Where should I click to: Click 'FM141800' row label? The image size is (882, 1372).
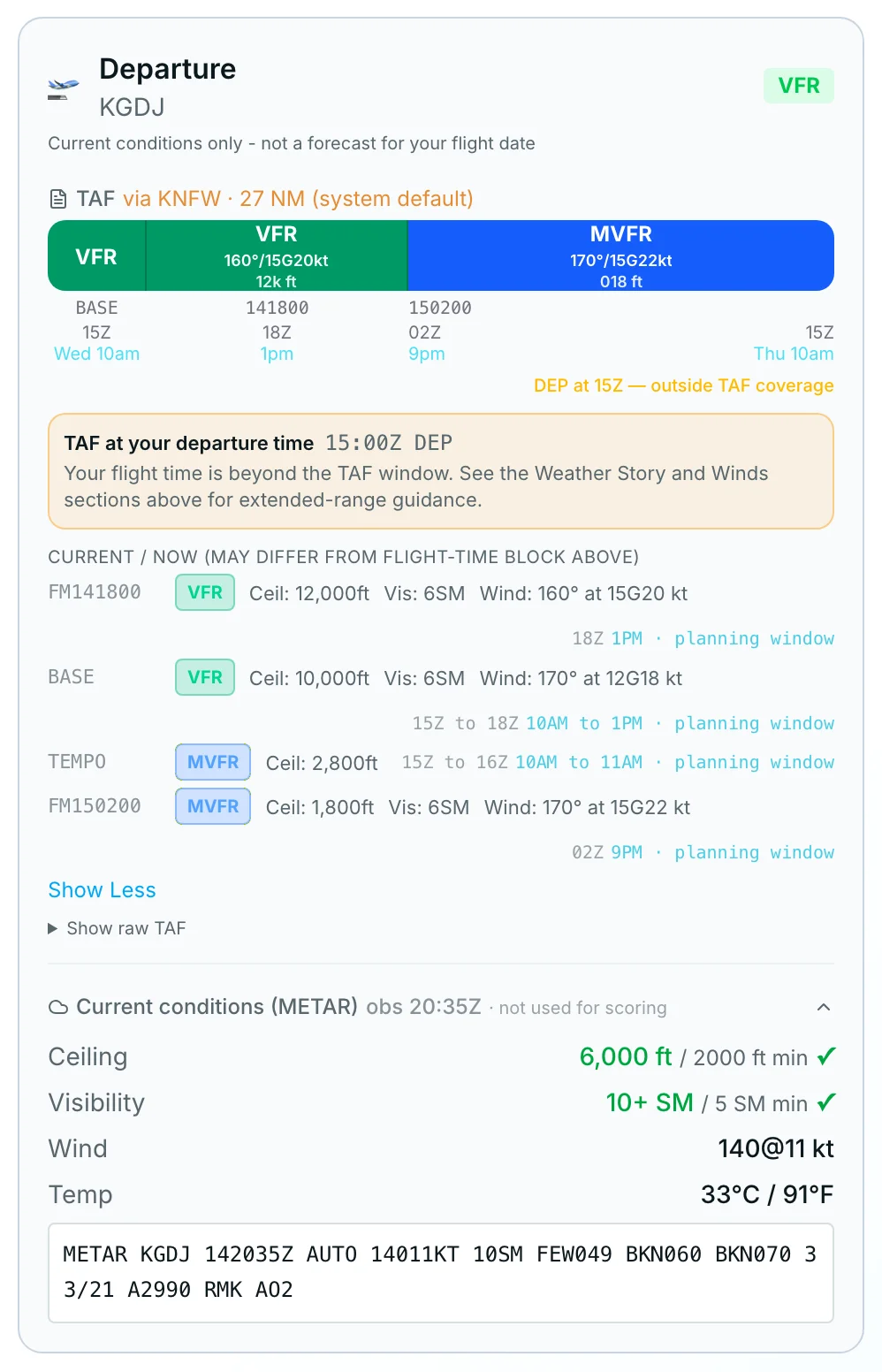coord(95,592)
